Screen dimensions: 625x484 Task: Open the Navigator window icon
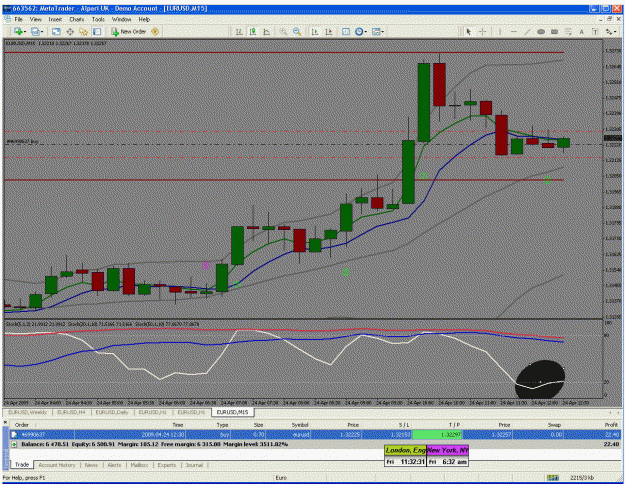[83, 31]
